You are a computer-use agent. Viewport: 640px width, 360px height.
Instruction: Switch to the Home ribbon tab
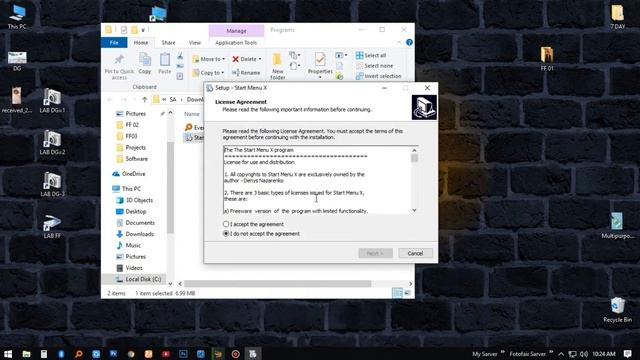point(141,42)
